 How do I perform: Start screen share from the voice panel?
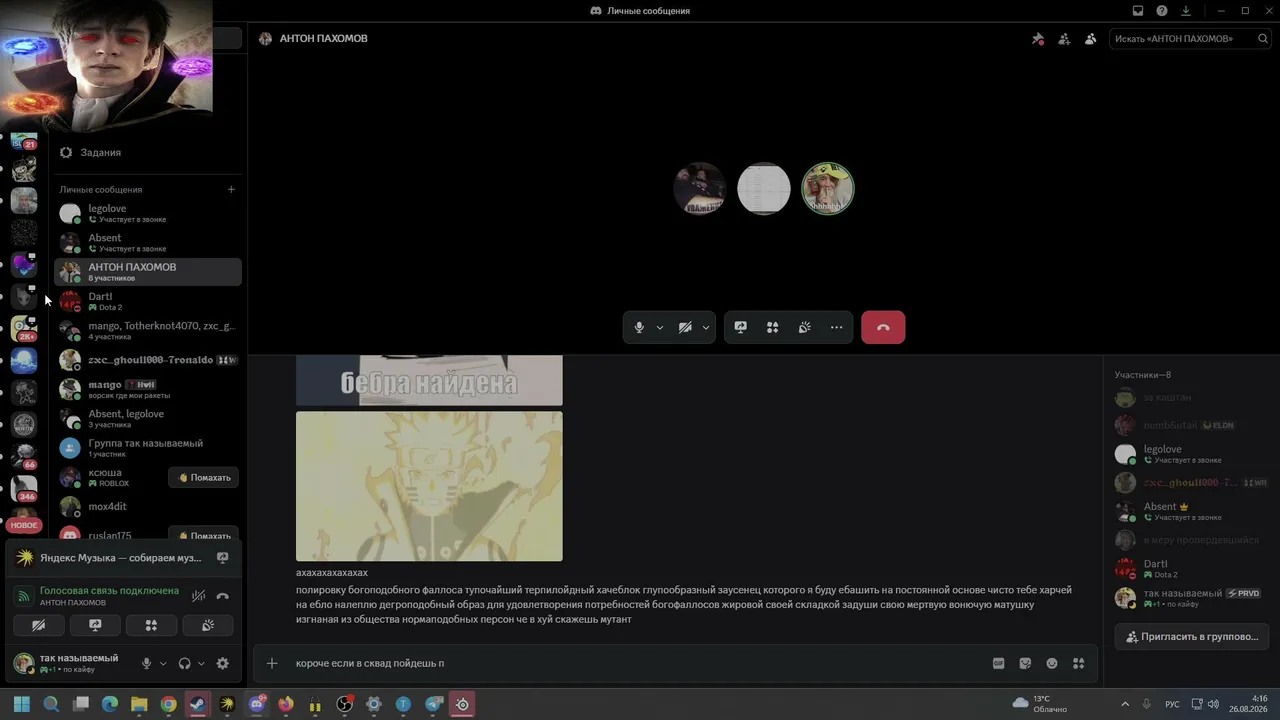click(95, 625)
